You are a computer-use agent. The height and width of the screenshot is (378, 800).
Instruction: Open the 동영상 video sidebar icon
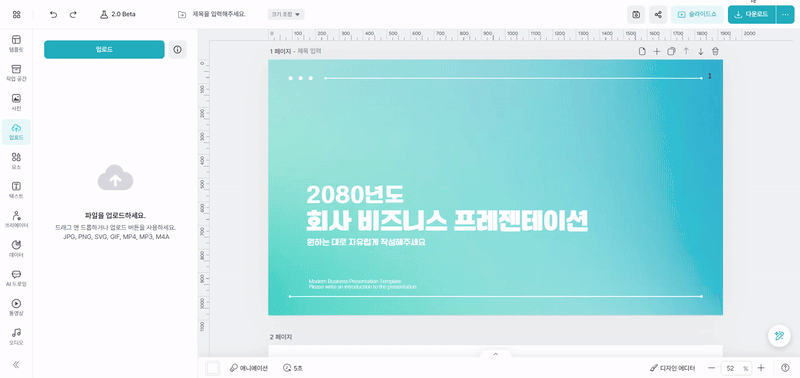click(x=16, y=308)
